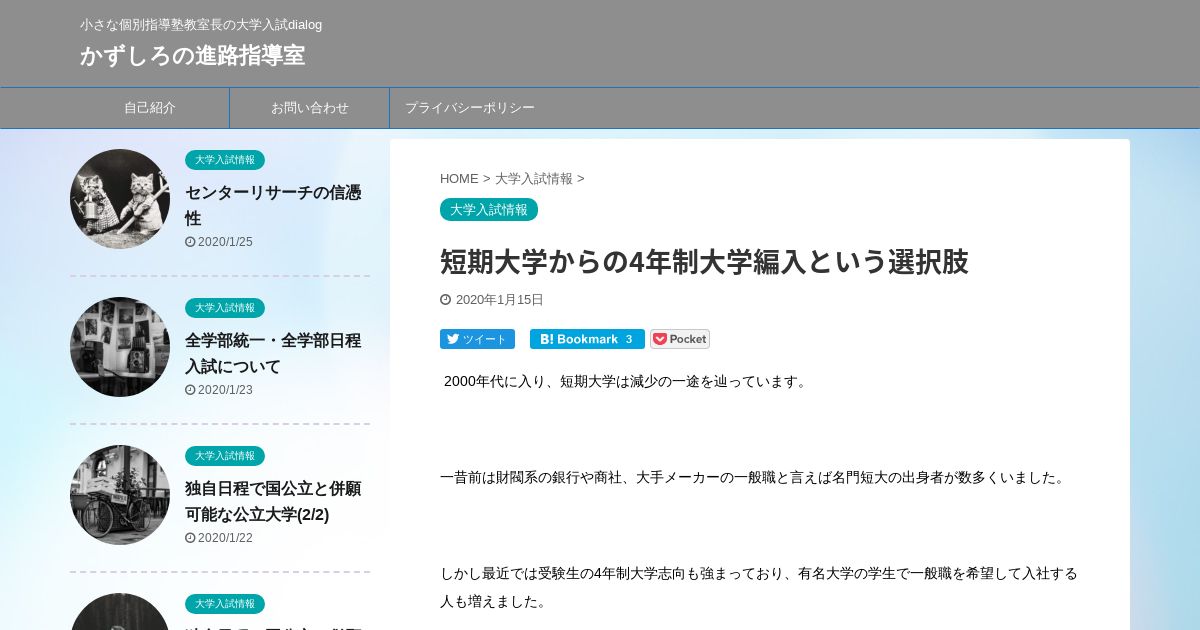1200x630 pixels.
Task: Open the かずしろの進路指導室 site title
Action: pos(192,55)
